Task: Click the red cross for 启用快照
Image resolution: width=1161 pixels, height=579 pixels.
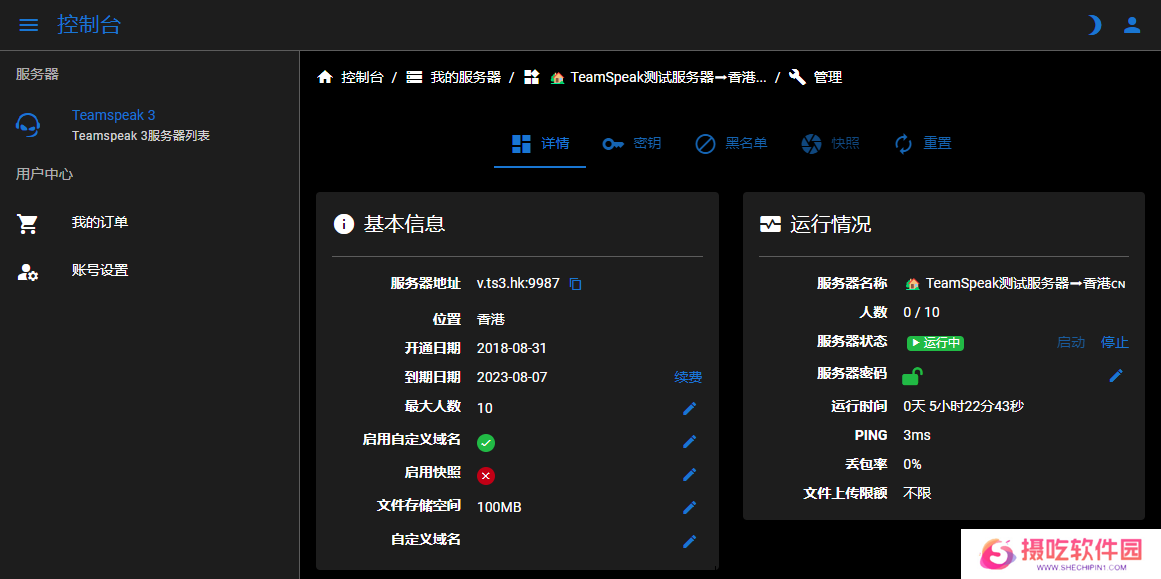Action: (x=486, y=475)
